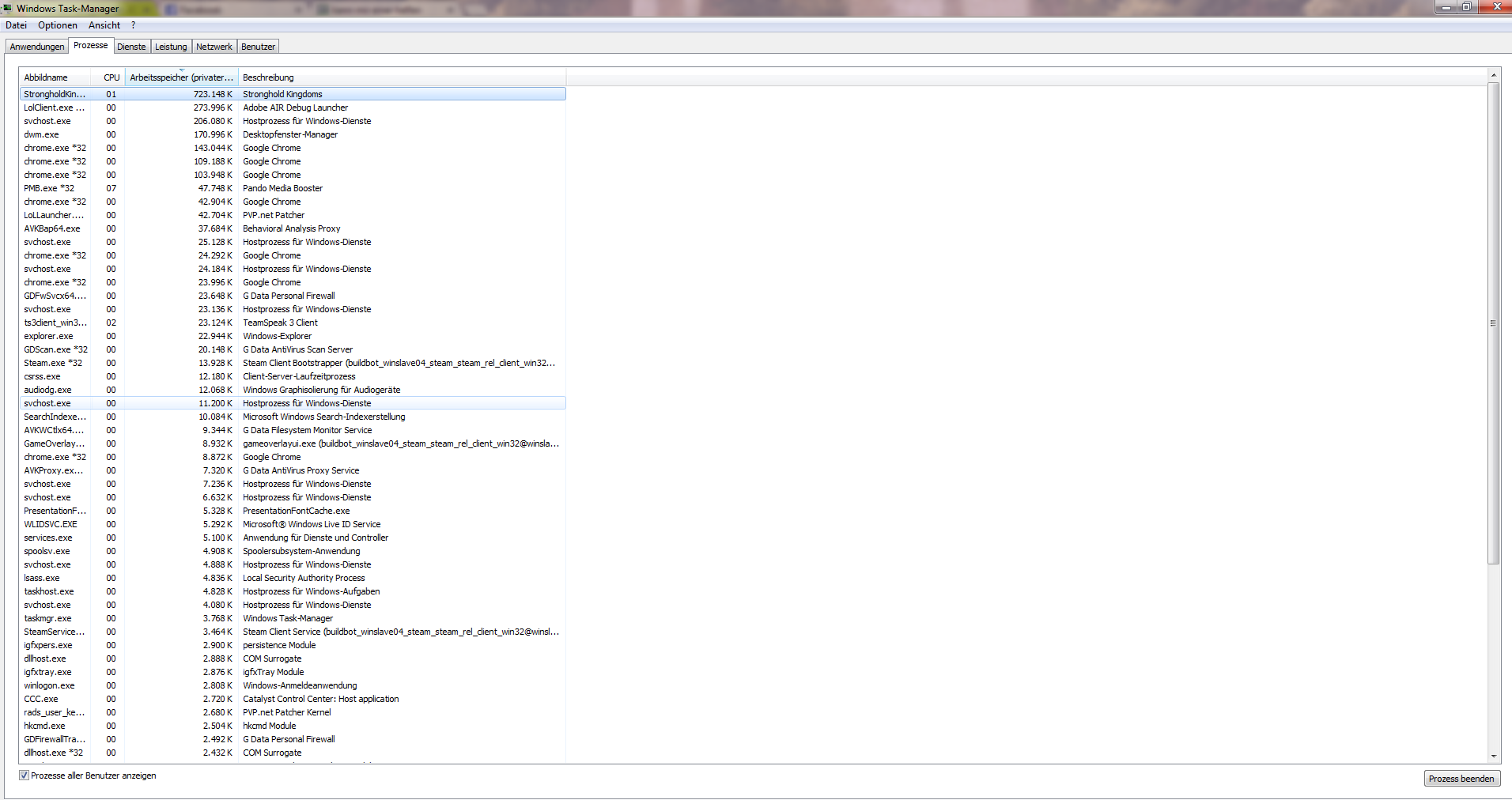This screenshot has height=800, width=1512.
Task: Open the Optionen menu
Action: [58, 25]
